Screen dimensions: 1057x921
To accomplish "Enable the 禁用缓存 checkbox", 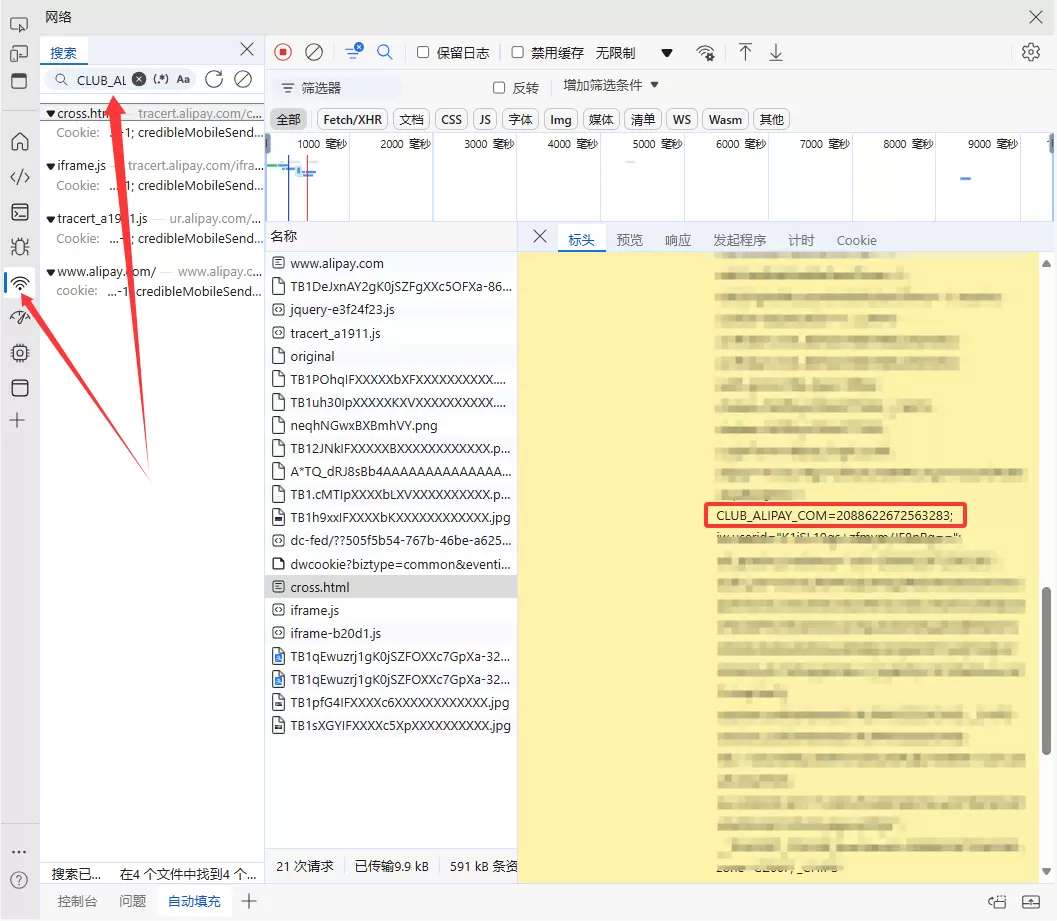I will [518, 52].
